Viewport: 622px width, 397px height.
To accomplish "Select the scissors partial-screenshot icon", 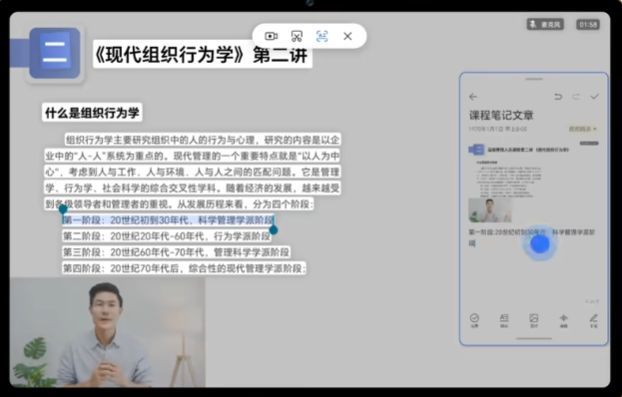I will click(297, 36).
